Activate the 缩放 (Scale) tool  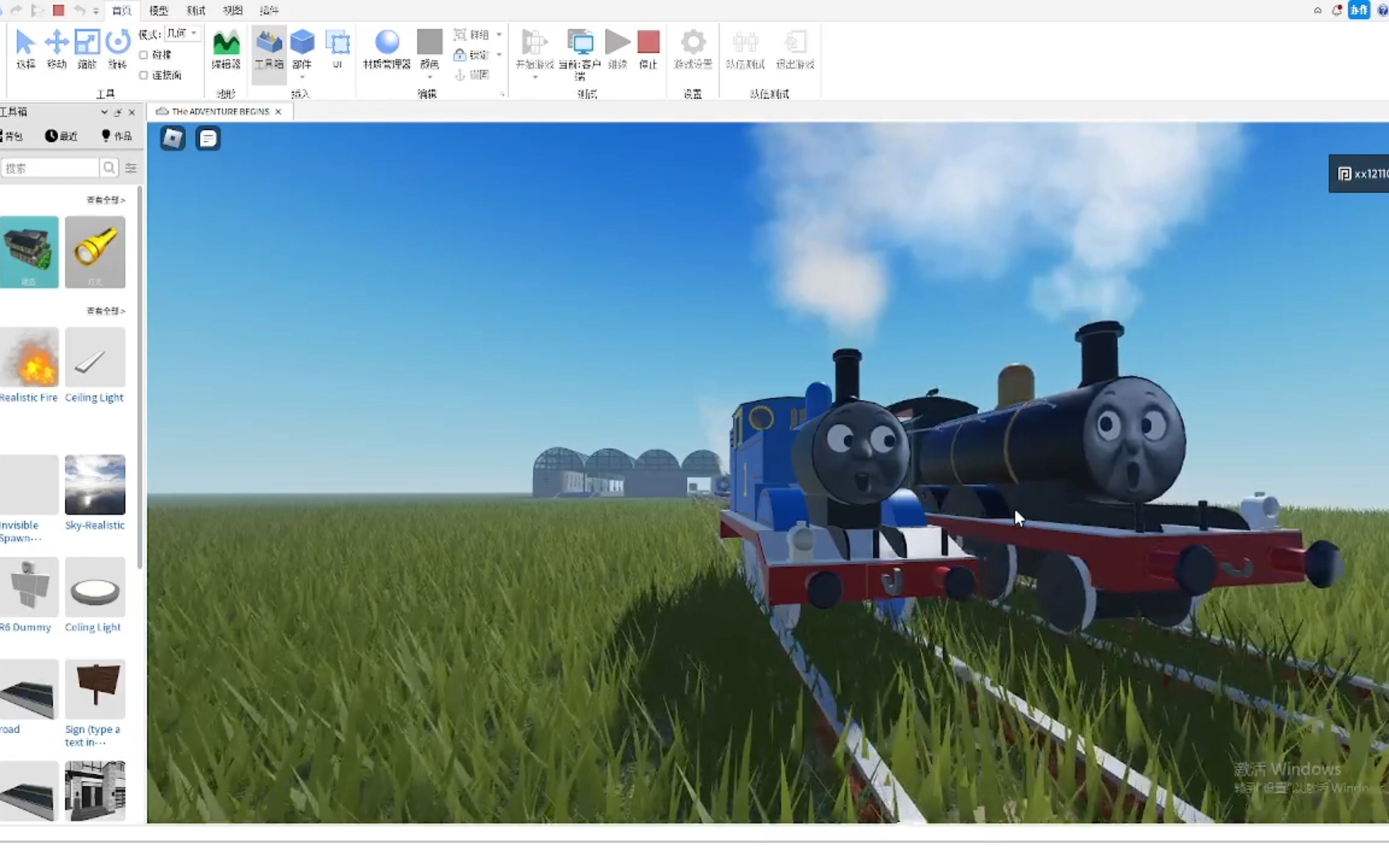click(x=87, y=49)
